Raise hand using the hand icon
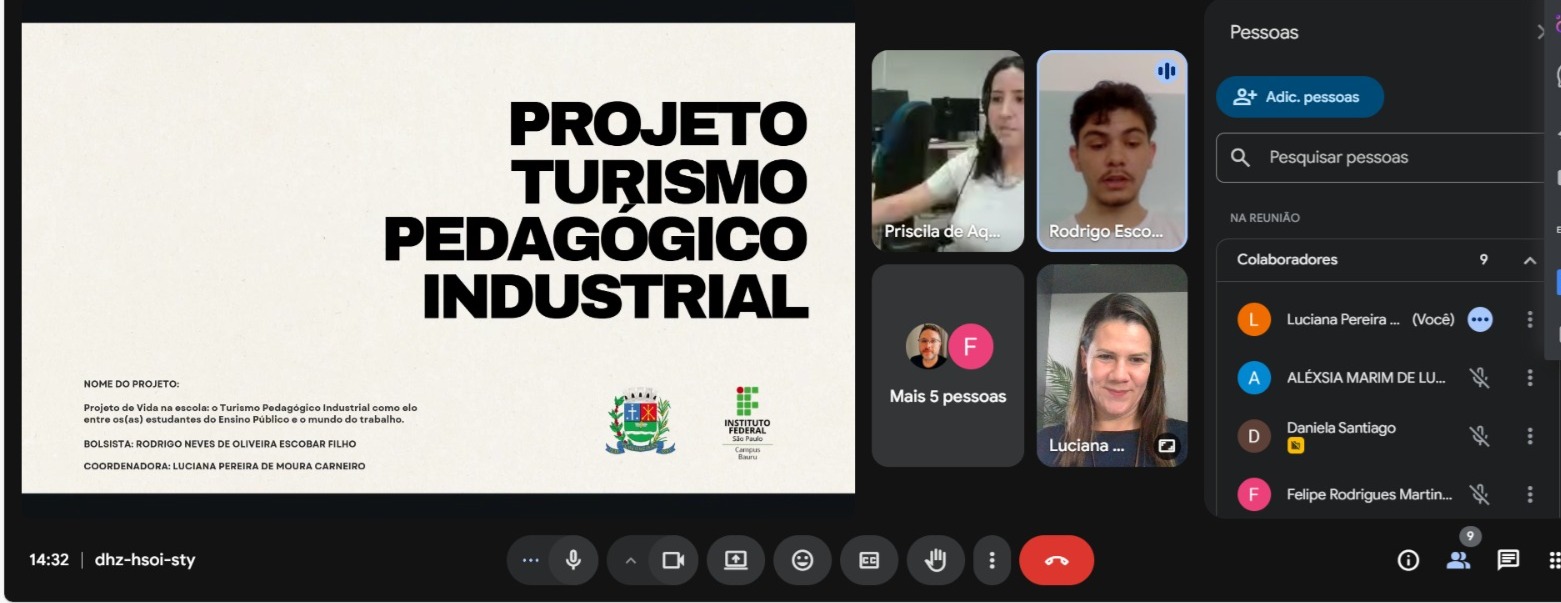 pos(935,560)
